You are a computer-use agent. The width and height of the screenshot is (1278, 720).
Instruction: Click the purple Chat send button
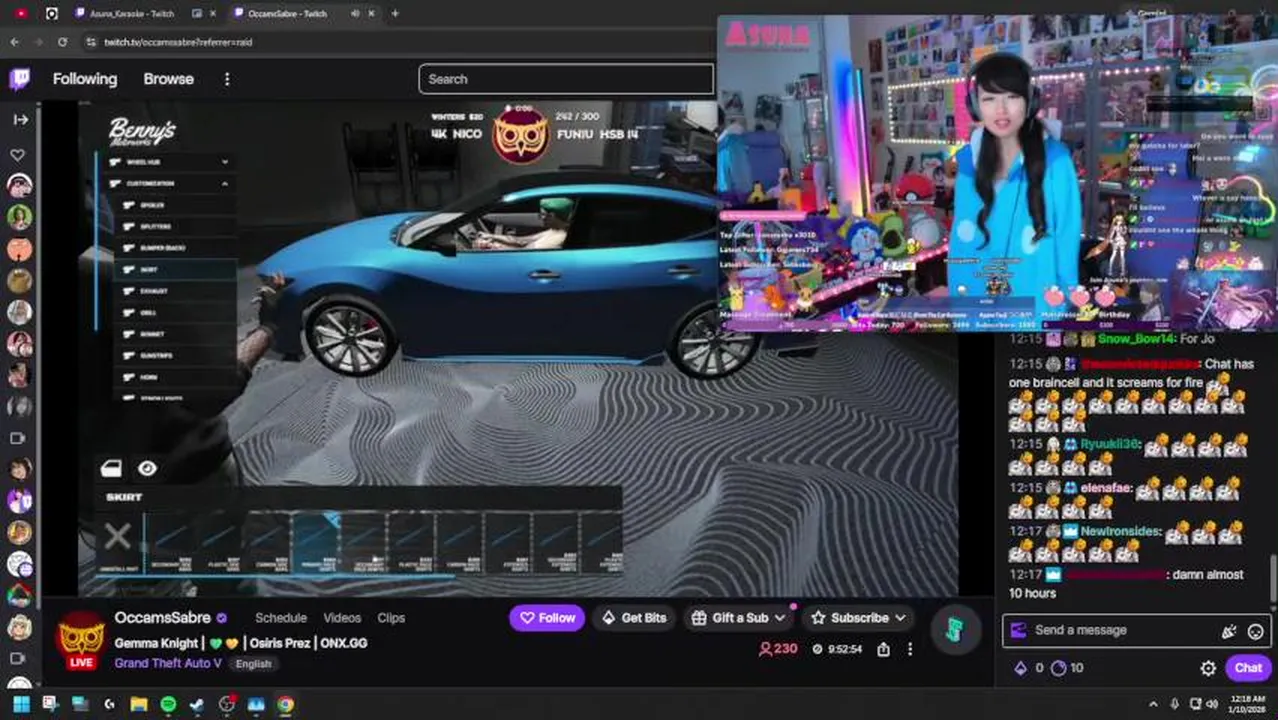tap(1248, 668)
